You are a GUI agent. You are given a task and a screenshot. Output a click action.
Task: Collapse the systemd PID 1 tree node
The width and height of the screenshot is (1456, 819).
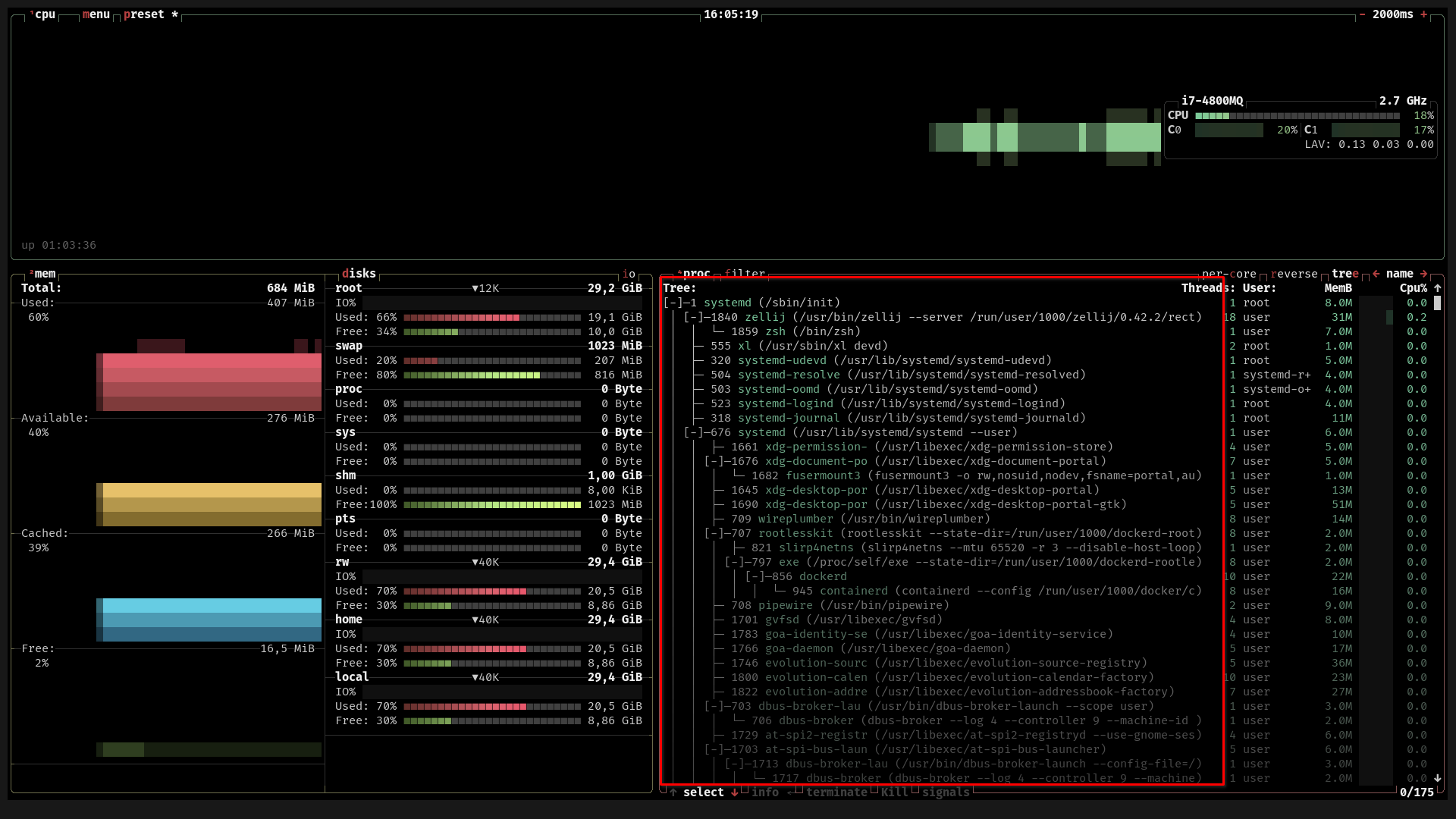click(x=673, y=303)
